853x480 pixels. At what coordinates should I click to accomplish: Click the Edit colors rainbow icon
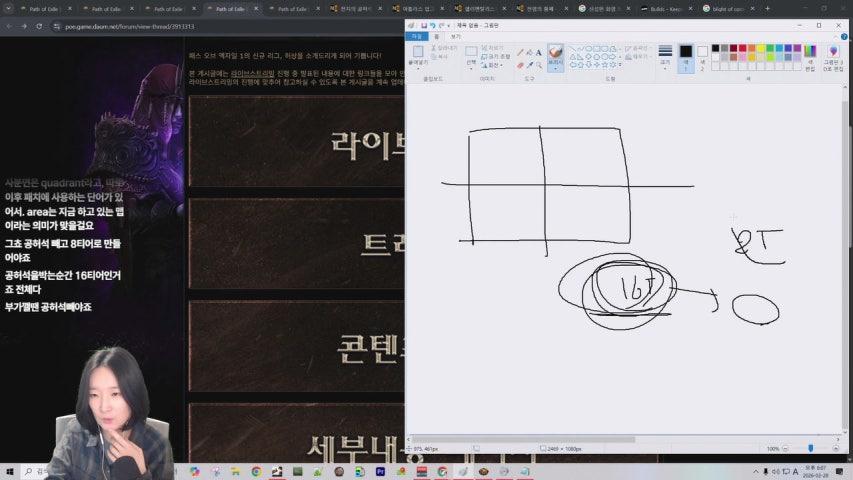pyautogui.click(x=809, y=52)
